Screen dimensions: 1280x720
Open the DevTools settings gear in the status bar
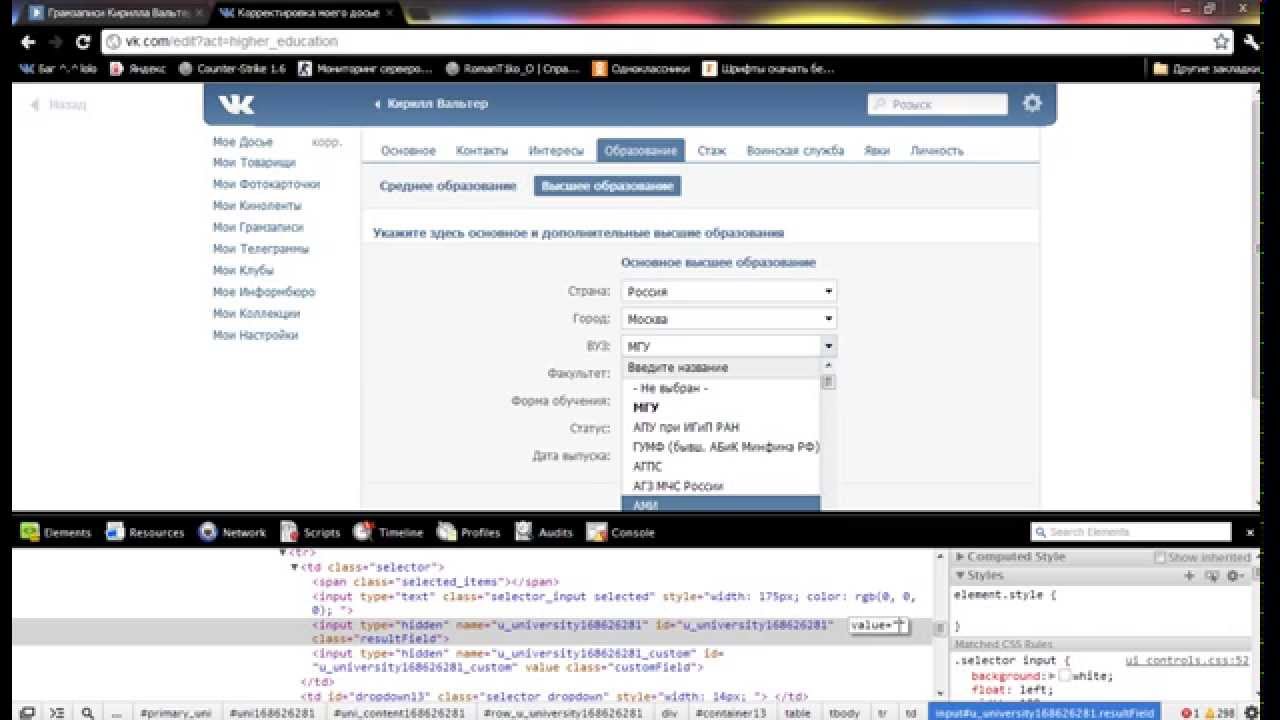pos(1251,713)
